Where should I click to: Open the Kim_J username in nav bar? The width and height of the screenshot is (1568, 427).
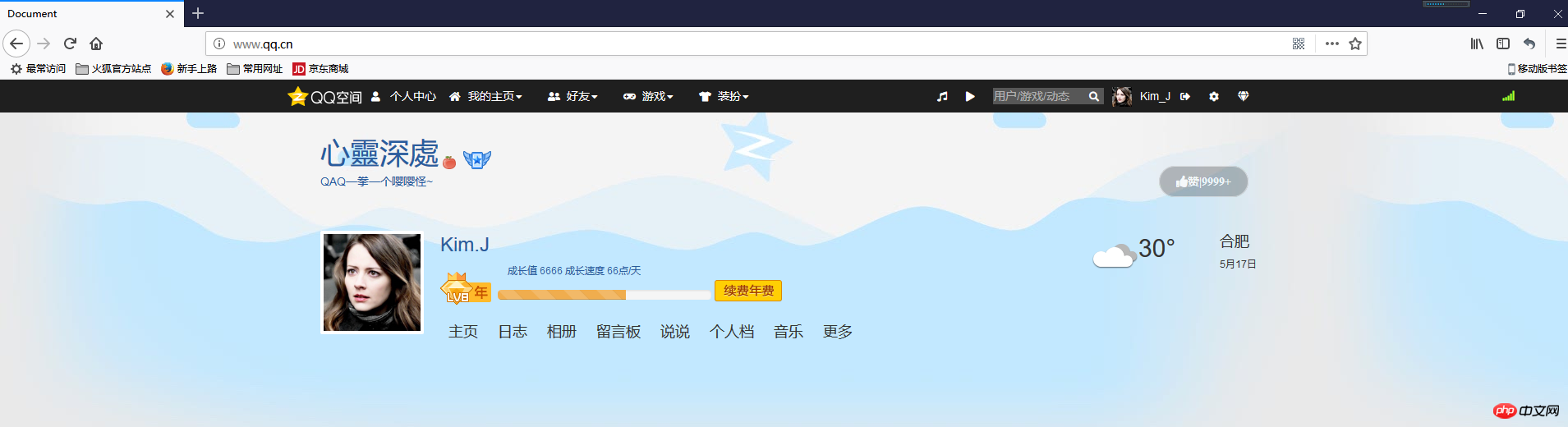[x=1155, y=96]
